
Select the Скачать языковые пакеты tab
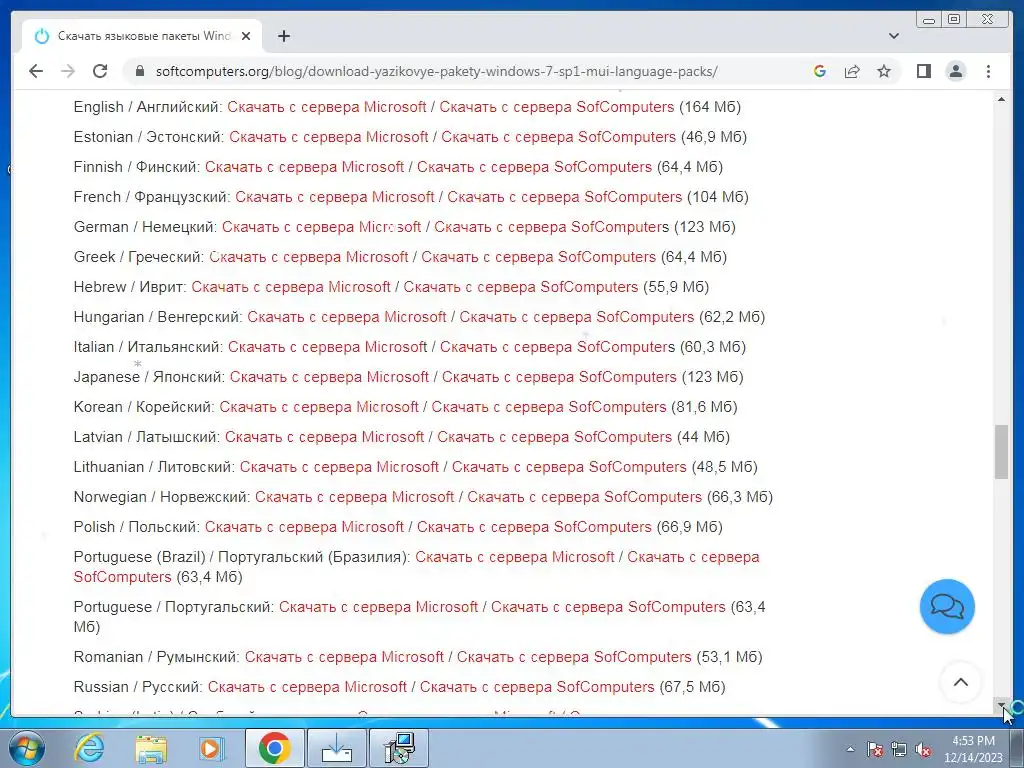point(142,36)
